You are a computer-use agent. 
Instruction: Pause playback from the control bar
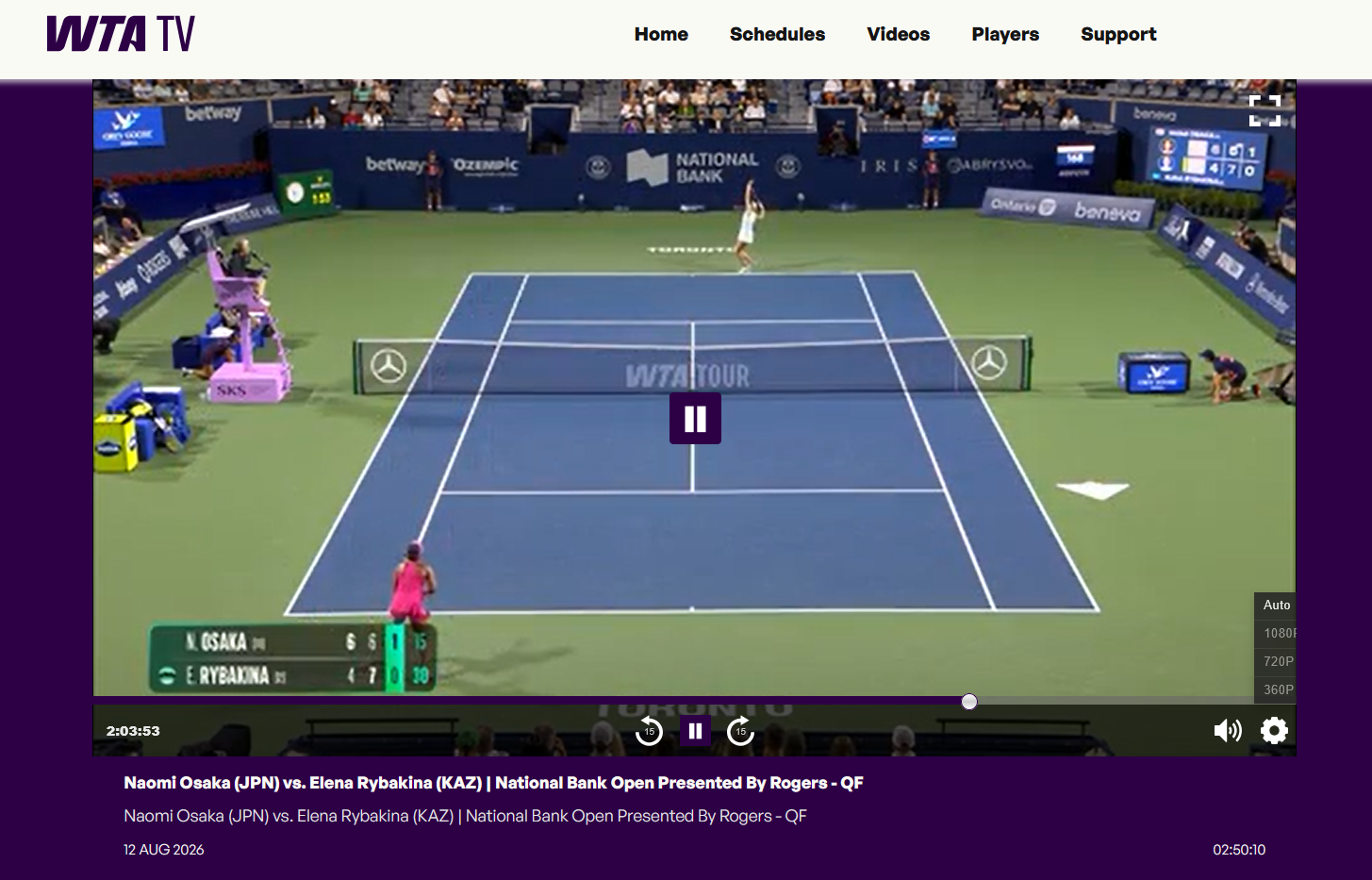(695, 731)
